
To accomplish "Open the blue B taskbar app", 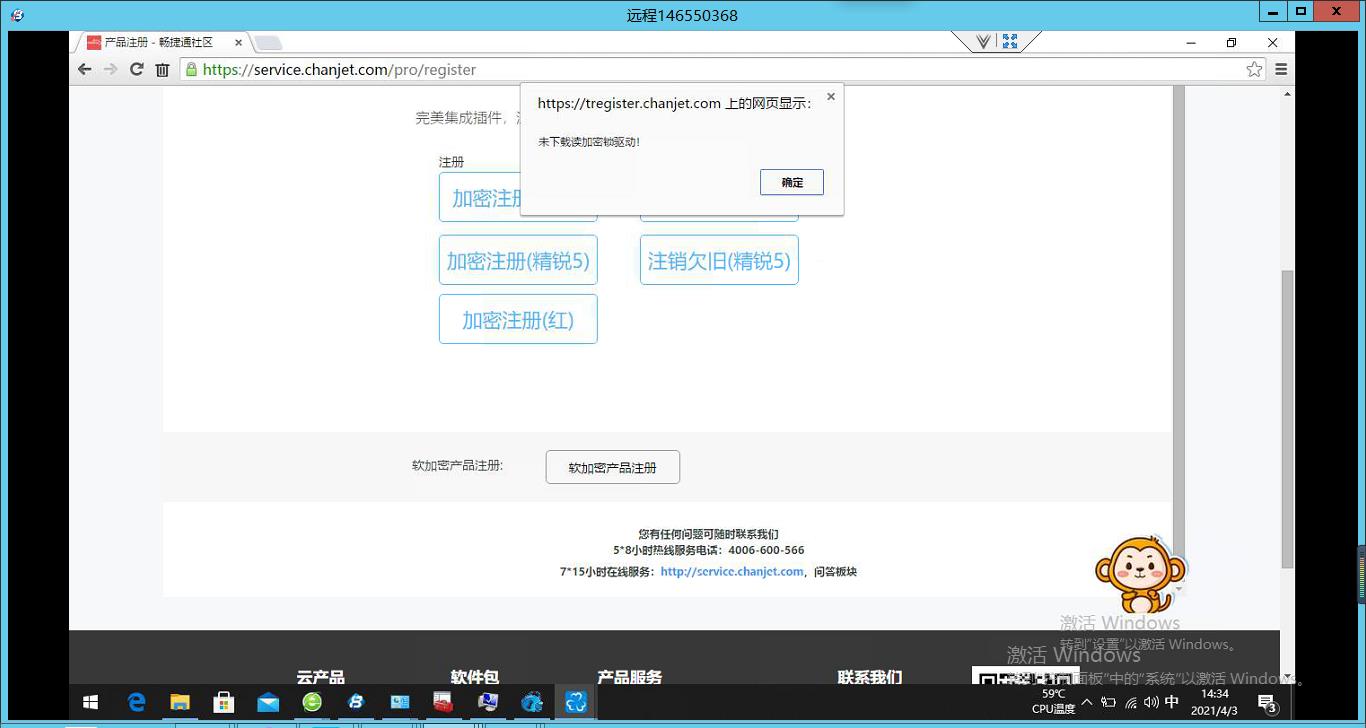I will 356,703.
